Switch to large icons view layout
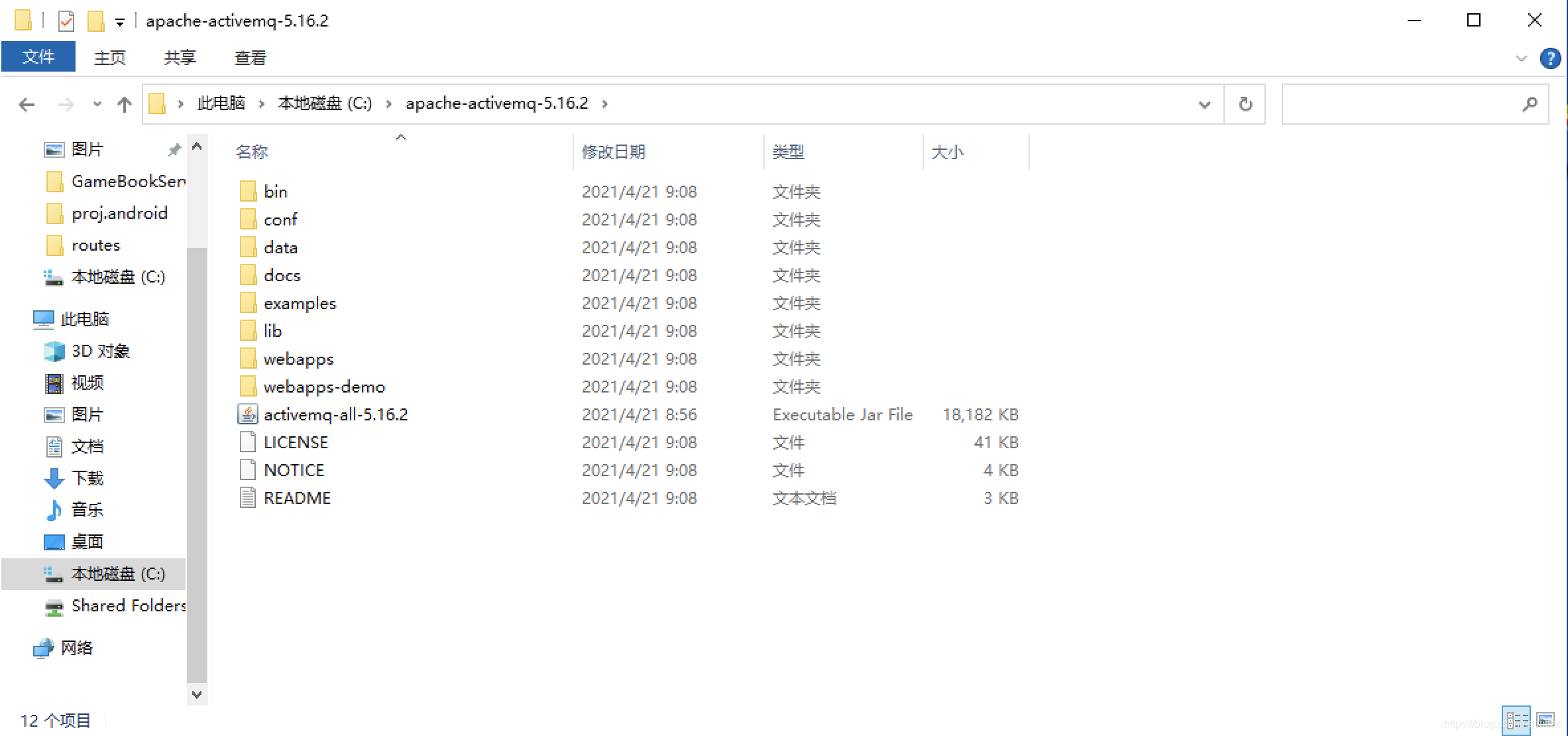The width and height of the screenshot is (1568, 736). tap(1546, 720)
